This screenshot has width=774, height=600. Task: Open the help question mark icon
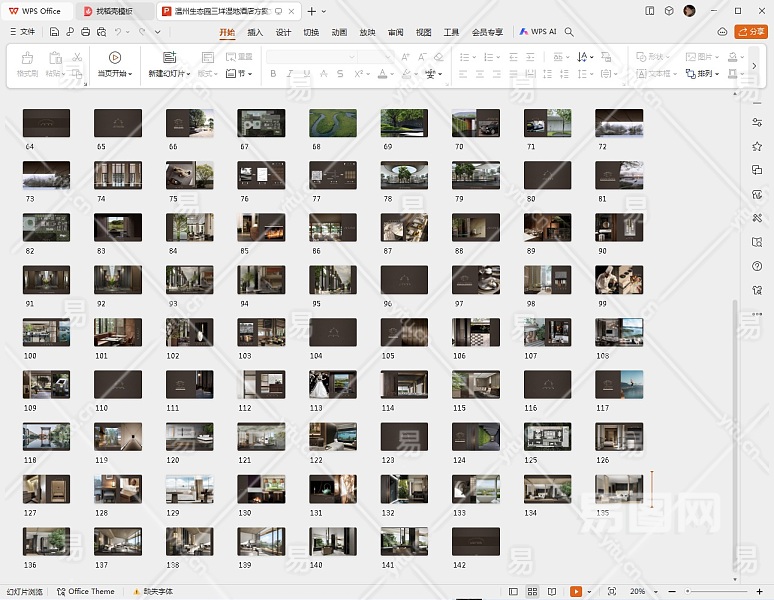coord(757,266)
